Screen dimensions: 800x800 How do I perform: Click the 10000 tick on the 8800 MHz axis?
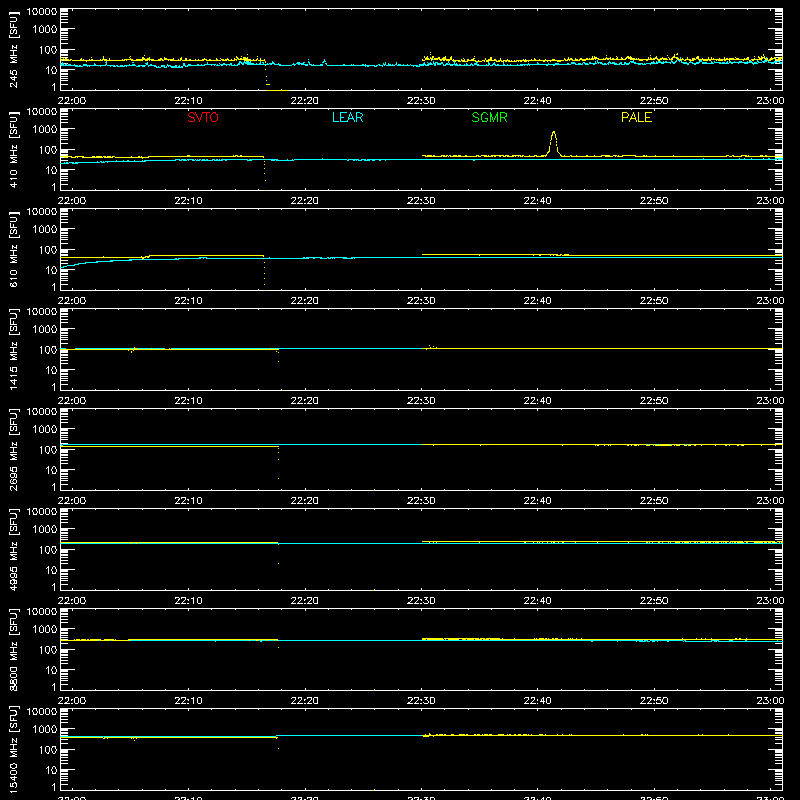42,612
